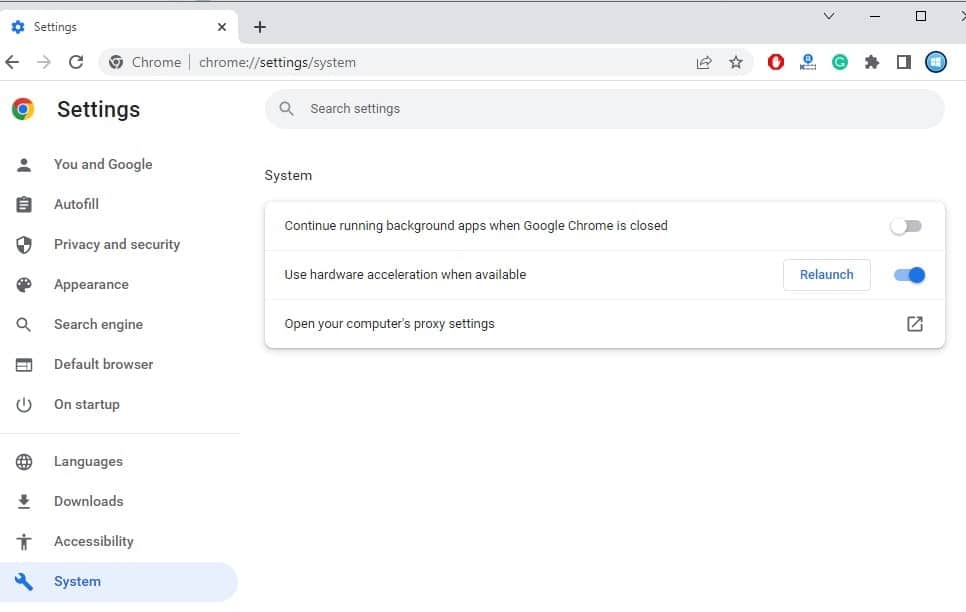
Task: Toggle the side panel icon
Action: [x=904, y=62]
